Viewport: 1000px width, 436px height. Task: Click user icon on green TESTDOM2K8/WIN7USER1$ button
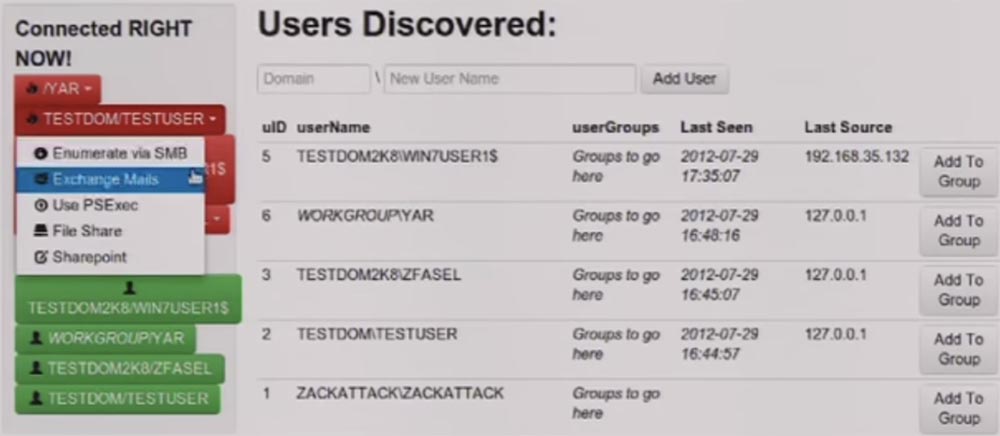pyautogui.click(x=128, y=288)
